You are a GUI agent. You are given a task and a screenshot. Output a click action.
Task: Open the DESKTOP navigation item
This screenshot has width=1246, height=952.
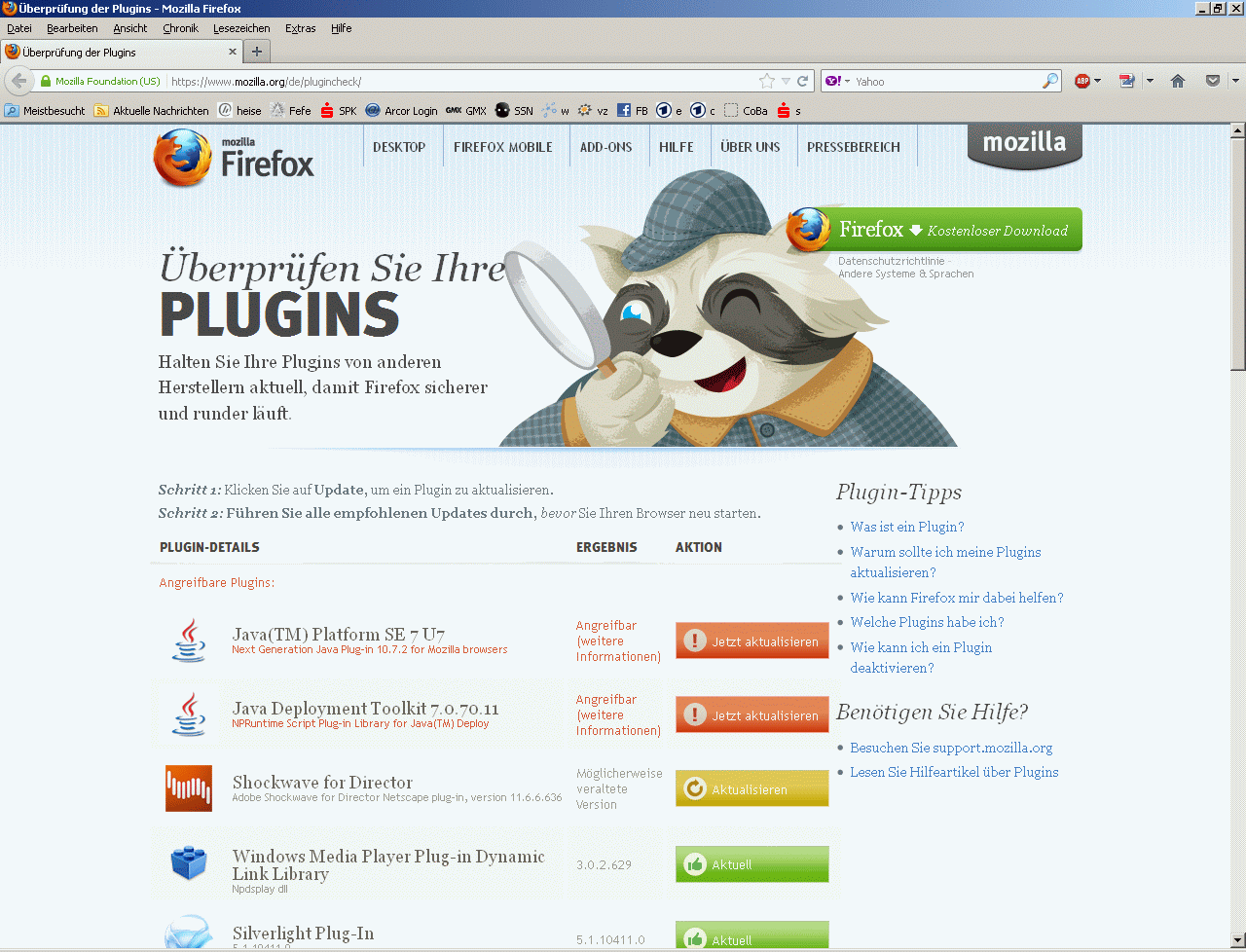[399, 147]
